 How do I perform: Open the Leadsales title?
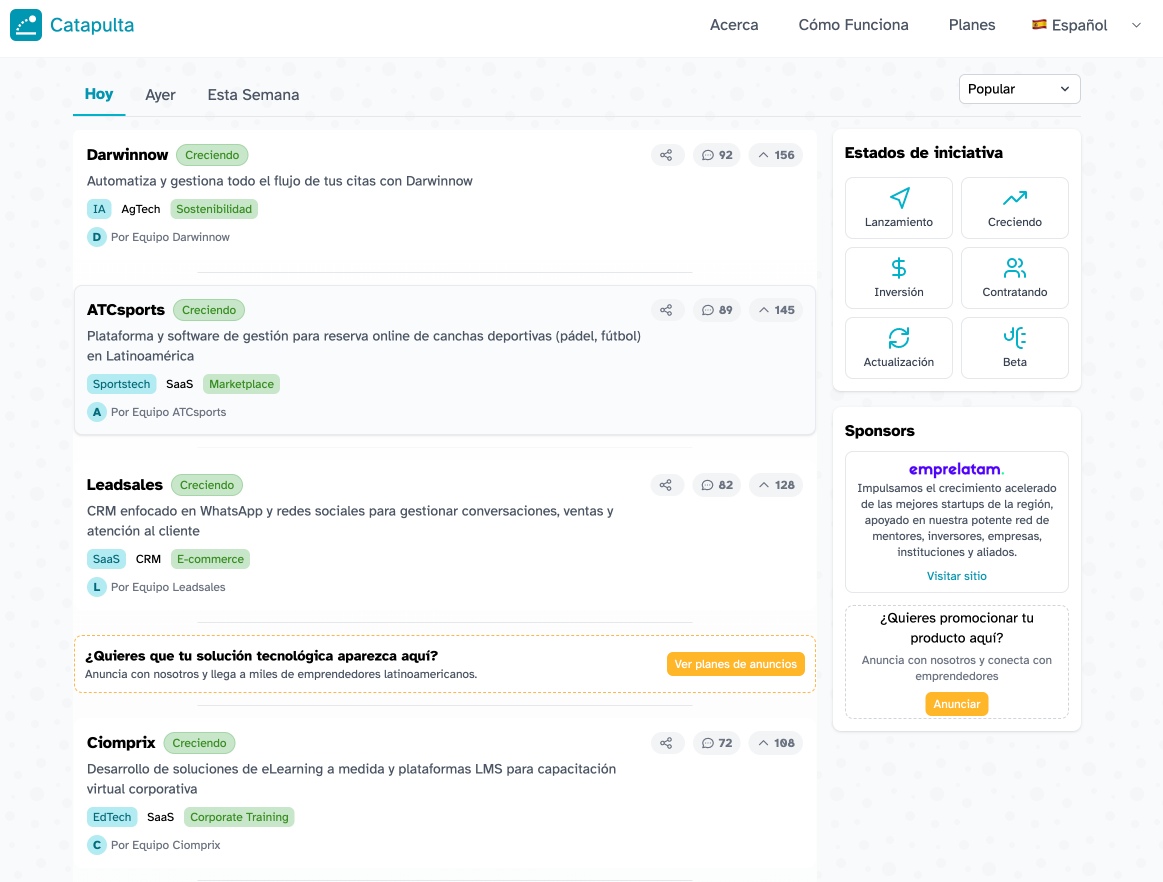[125, 485]
